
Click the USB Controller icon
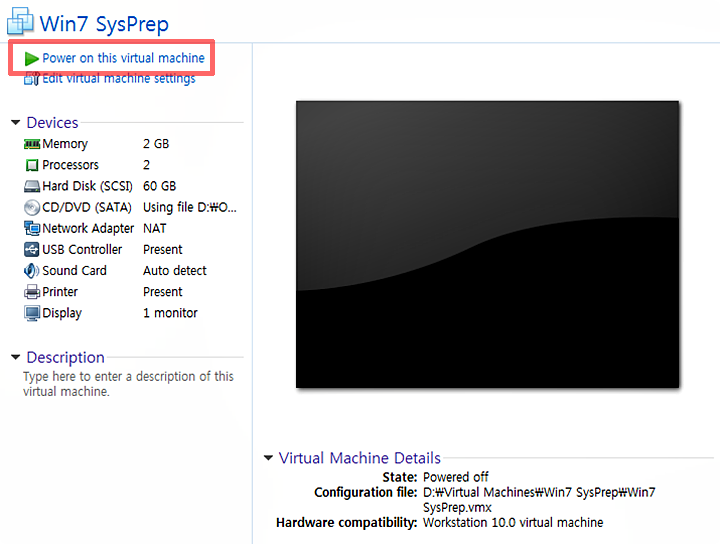coord(32,250)
